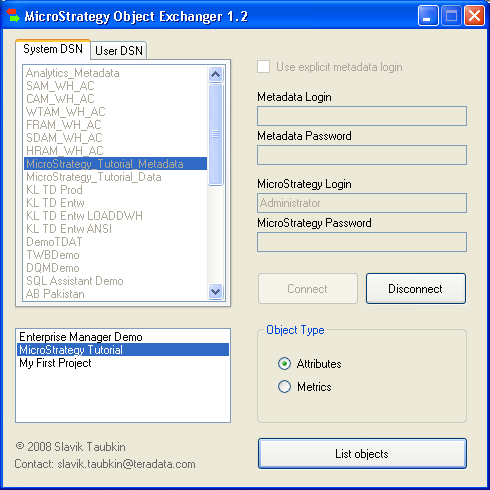Click the DSN list scrollbar thumb
Viewport: 490px width, 490px height.
point(215,134)
